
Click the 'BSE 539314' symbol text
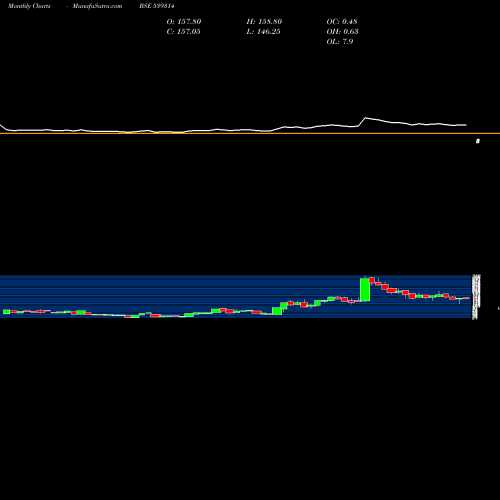(157, 6)
